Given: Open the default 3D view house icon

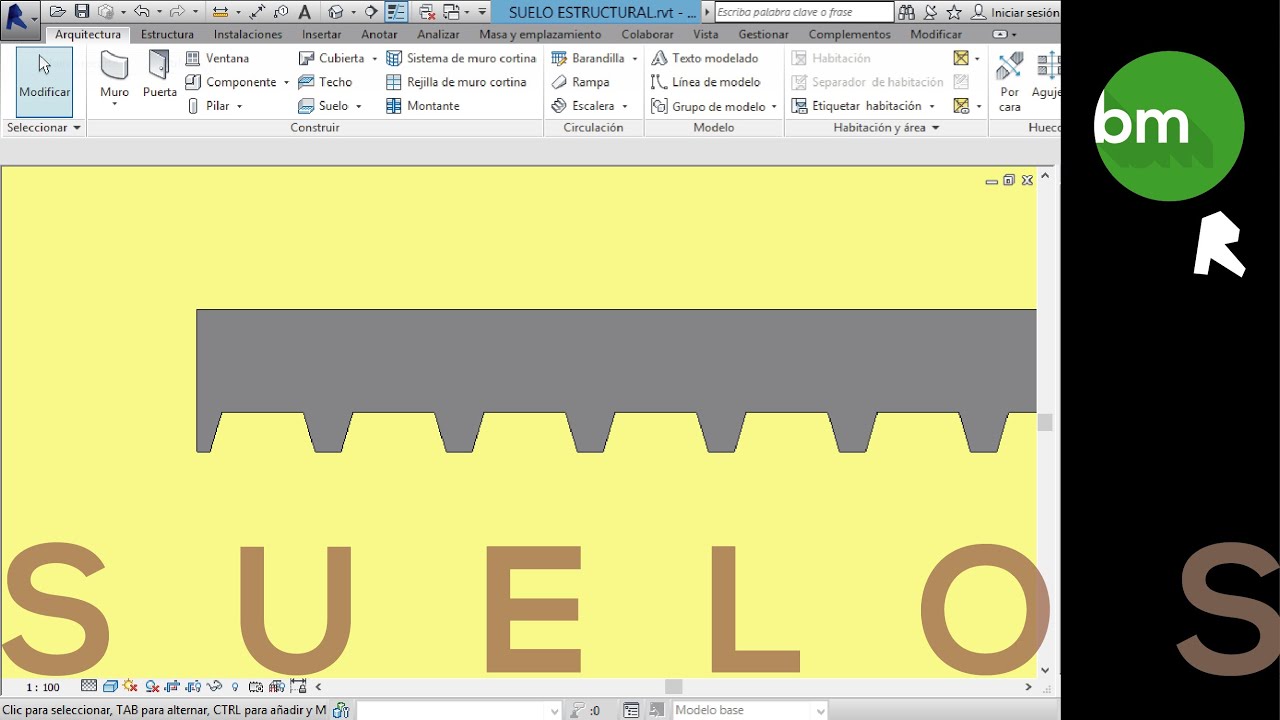Looking at the screenshot, I should pos(336,12).
